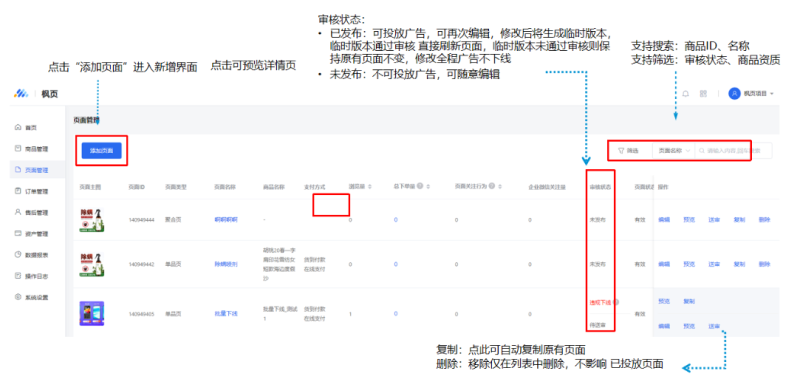
Task: Click the 枫页 logo icon
Action: 21,93
